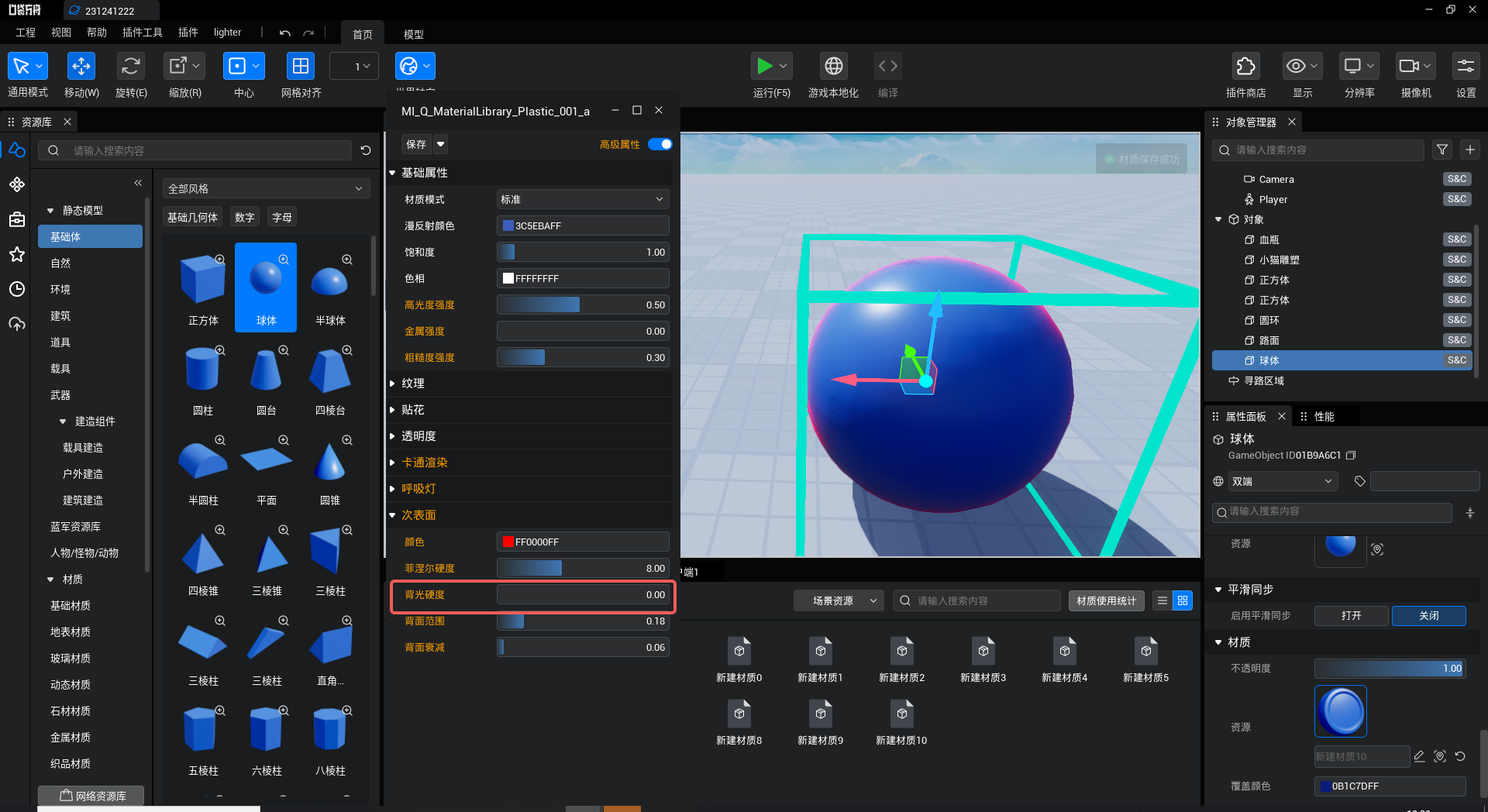Expand the 卡通渲染 section
The height and width of the screenshot is (812, 1488).
pos(392,463)
